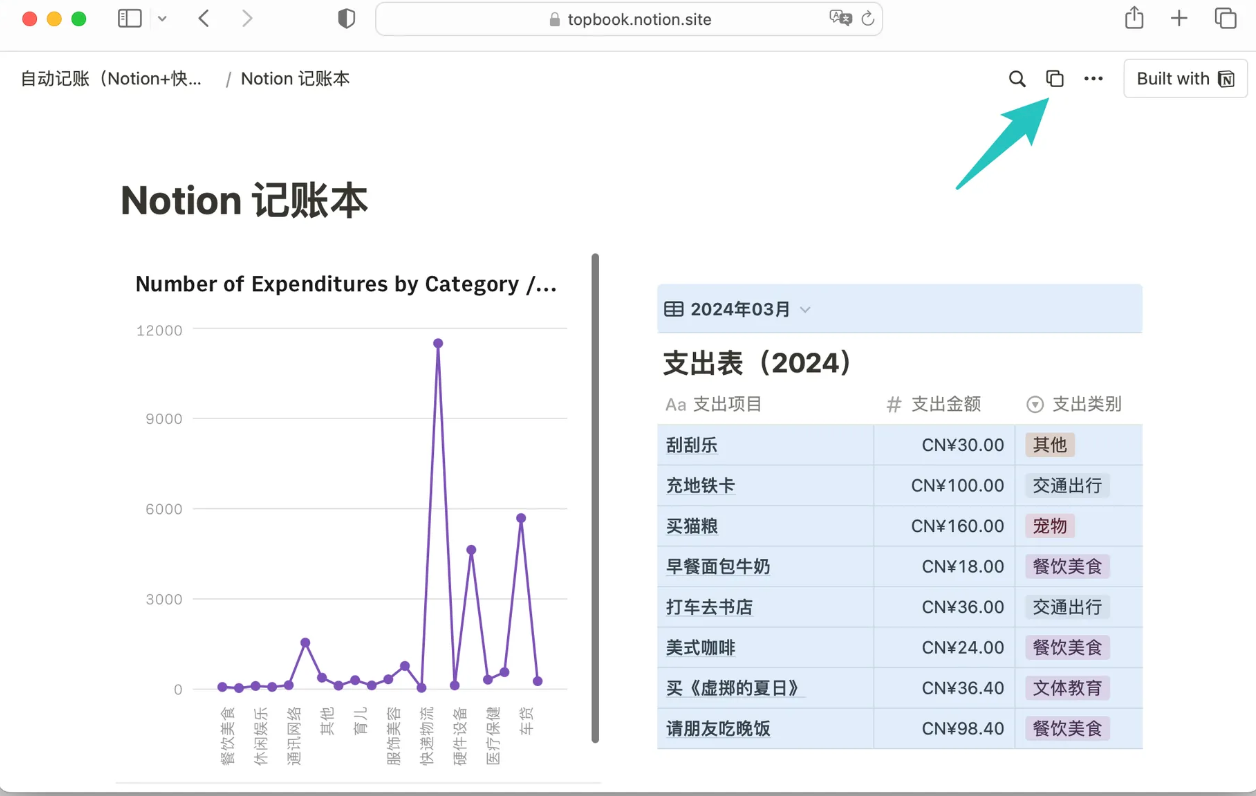Open the Notion 记账本 breadcrumb
The image size is (1256, 796).
pos(295,79)
